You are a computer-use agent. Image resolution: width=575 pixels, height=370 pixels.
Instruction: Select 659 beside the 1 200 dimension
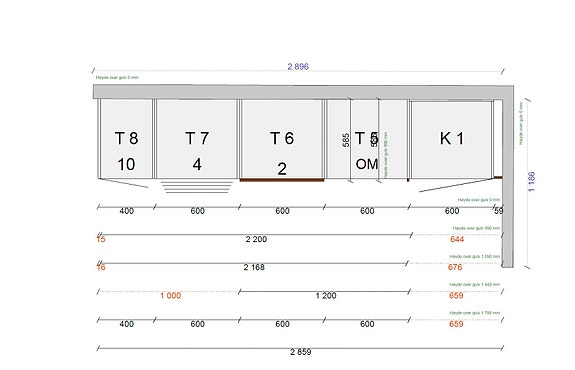pos(456,296)
